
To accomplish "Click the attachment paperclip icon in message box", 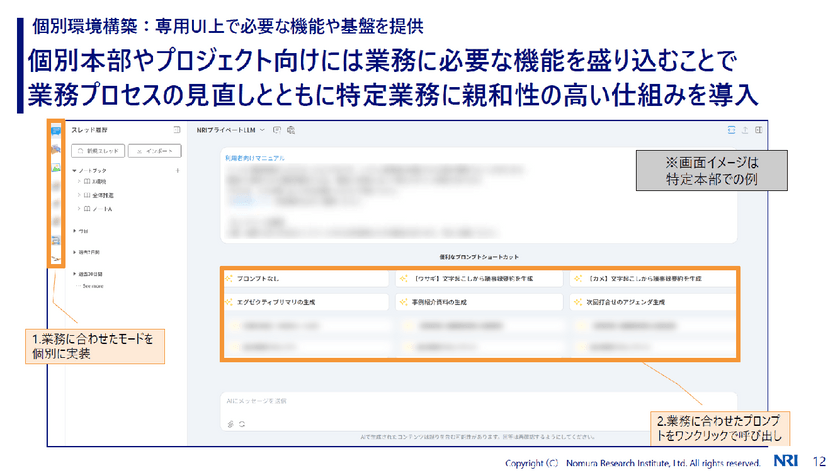I will point(231,423).
